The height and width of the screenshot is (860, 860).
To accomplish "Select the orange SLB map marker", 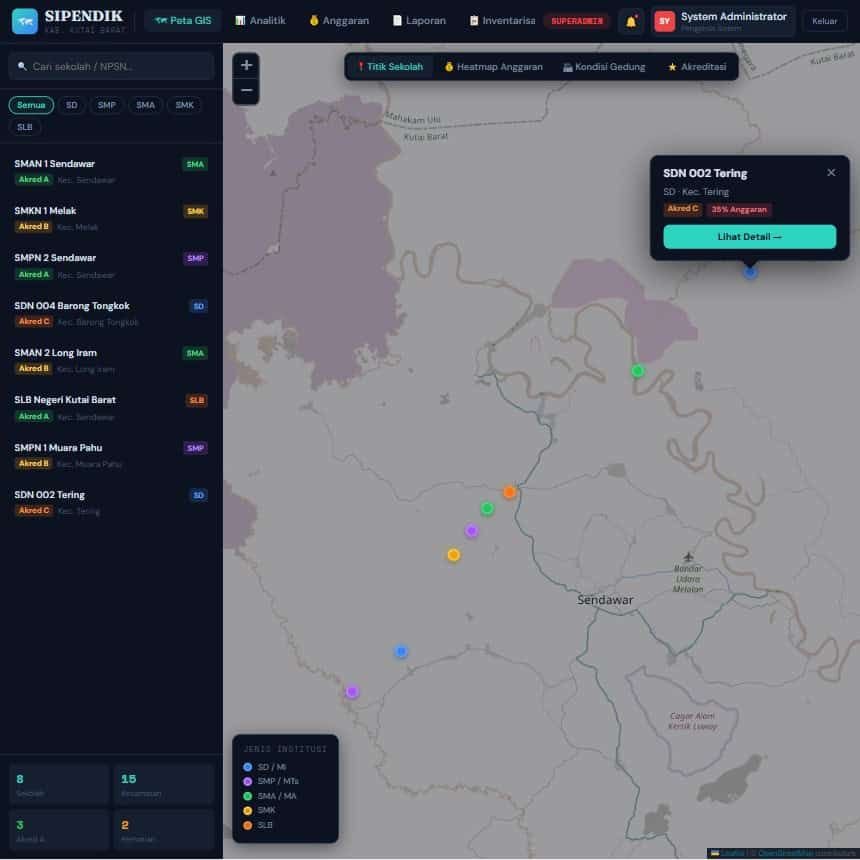I will click(509, 492).
